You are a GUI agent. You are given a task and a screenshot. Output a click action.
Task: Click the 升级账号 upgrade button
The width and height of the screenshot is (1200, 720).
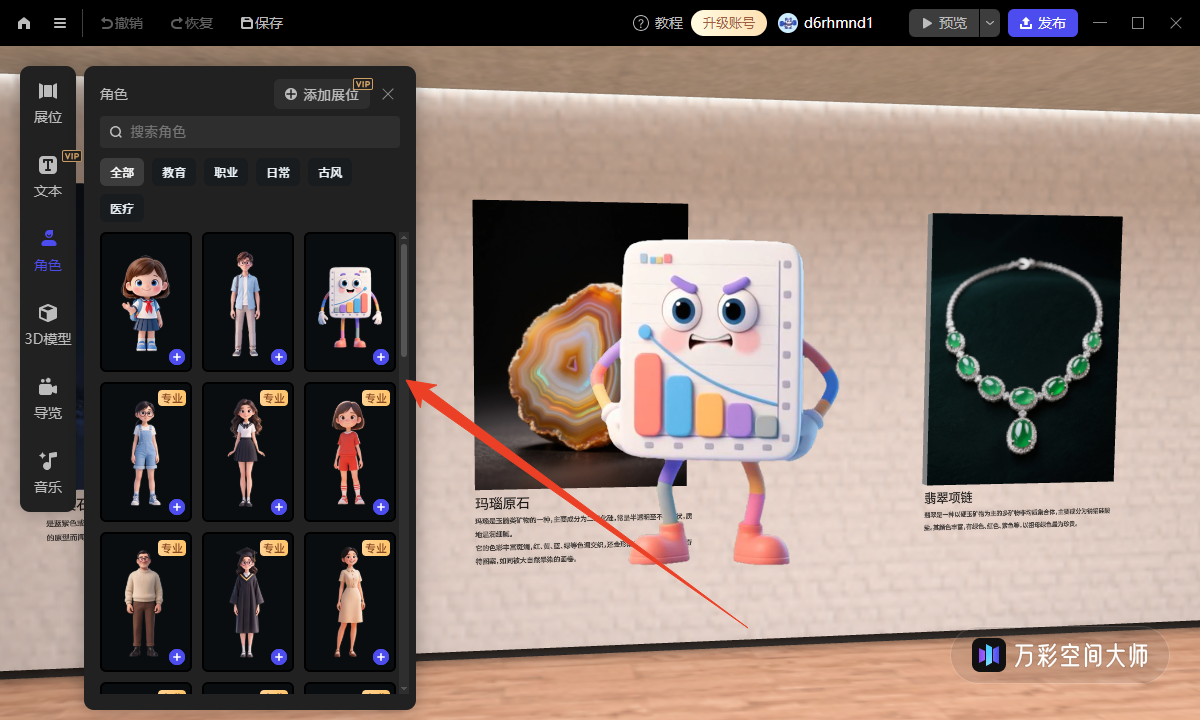pos(728,23)
